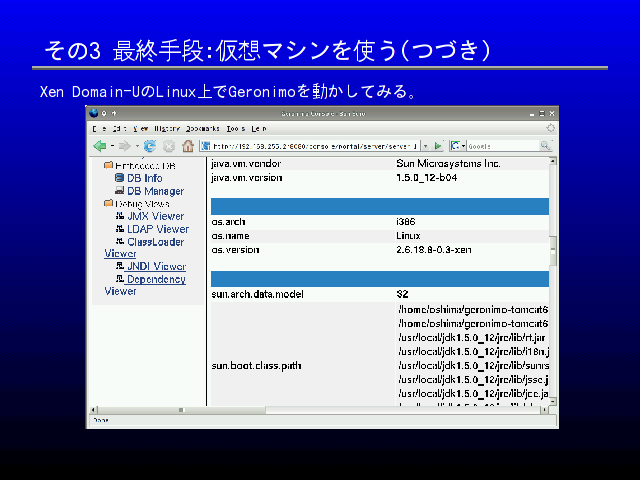Select the sun.arch.data.model property name

coord(257,294)
